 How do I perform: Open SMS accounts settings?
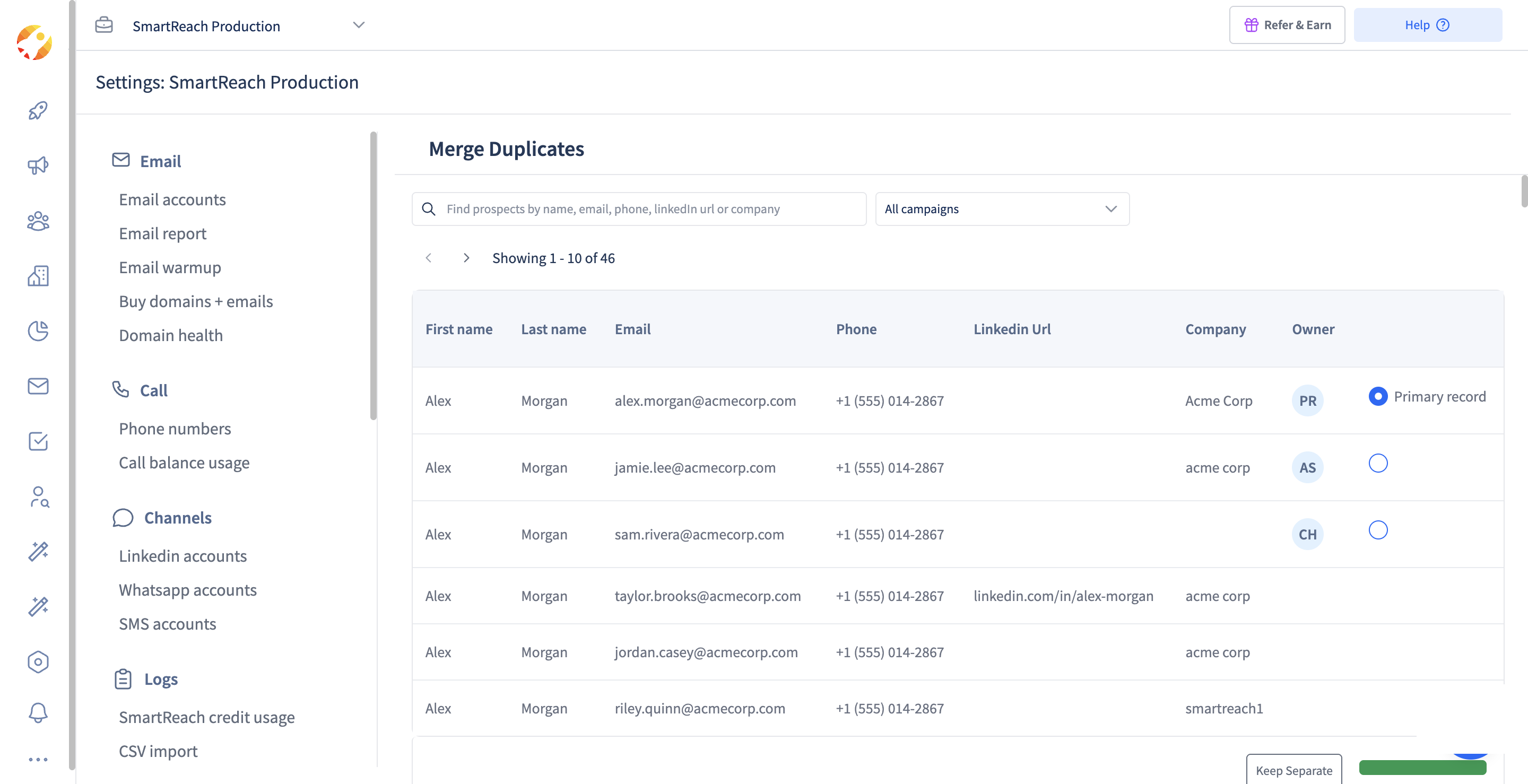click(x=167, y=624)
